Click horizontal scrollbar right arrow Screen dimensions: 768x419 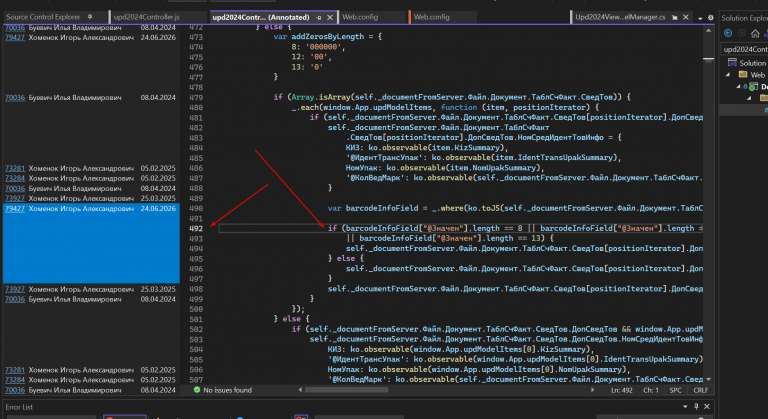coord(593,390)
